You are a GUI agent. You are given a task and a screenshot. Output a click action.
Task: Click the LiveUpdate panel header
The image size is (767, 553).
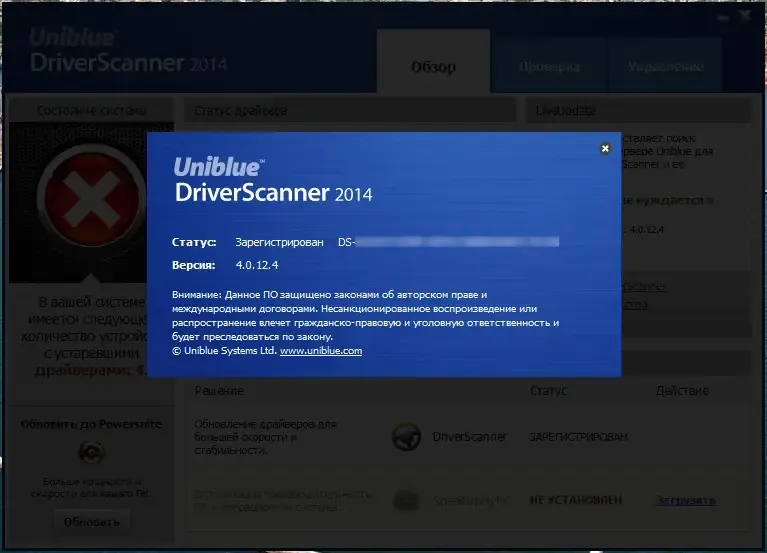[637, 111]
